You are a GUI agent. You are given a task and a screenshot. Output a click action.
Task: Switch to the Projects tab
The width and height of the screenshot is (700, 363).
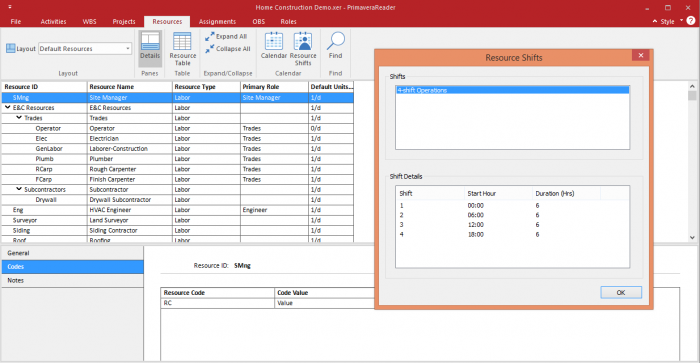pyautogui.click(x=124, y=21)
